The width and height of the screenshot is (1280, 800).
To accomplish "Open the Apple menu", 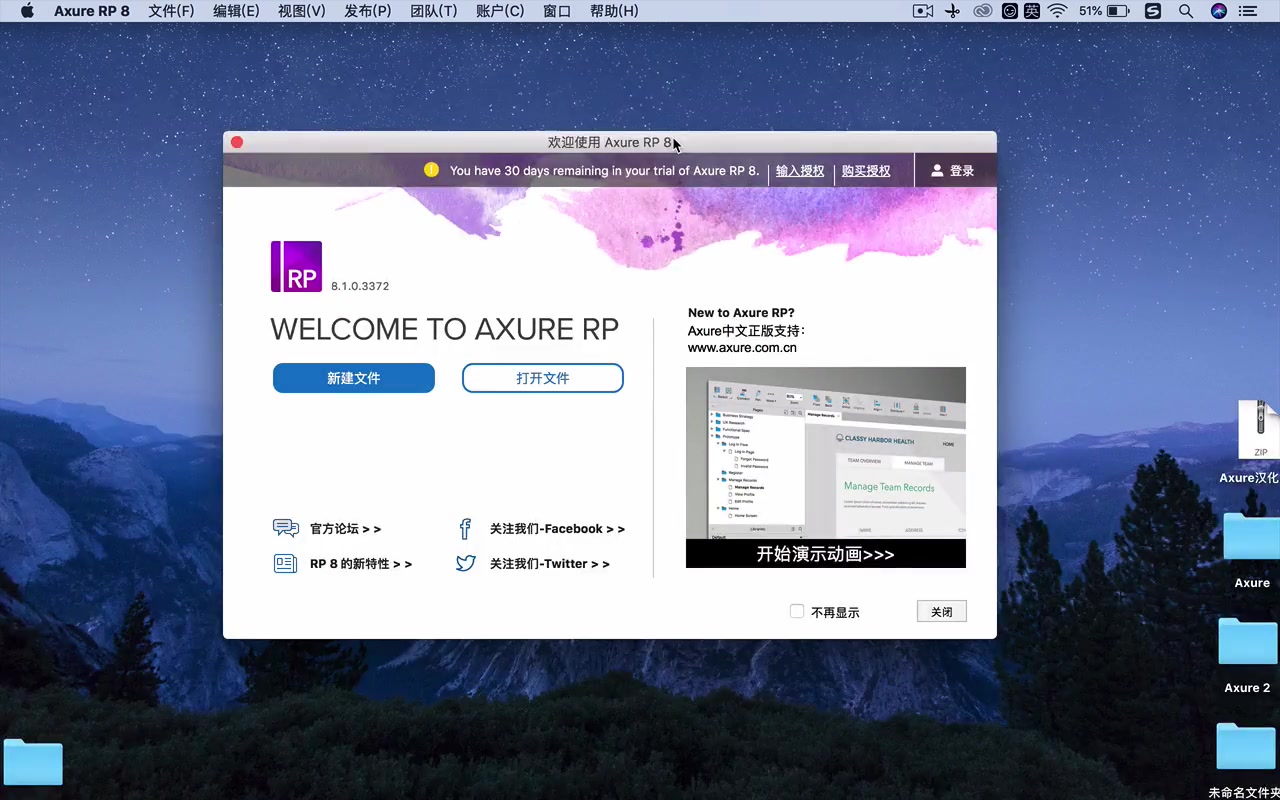I will coord(27,11).
